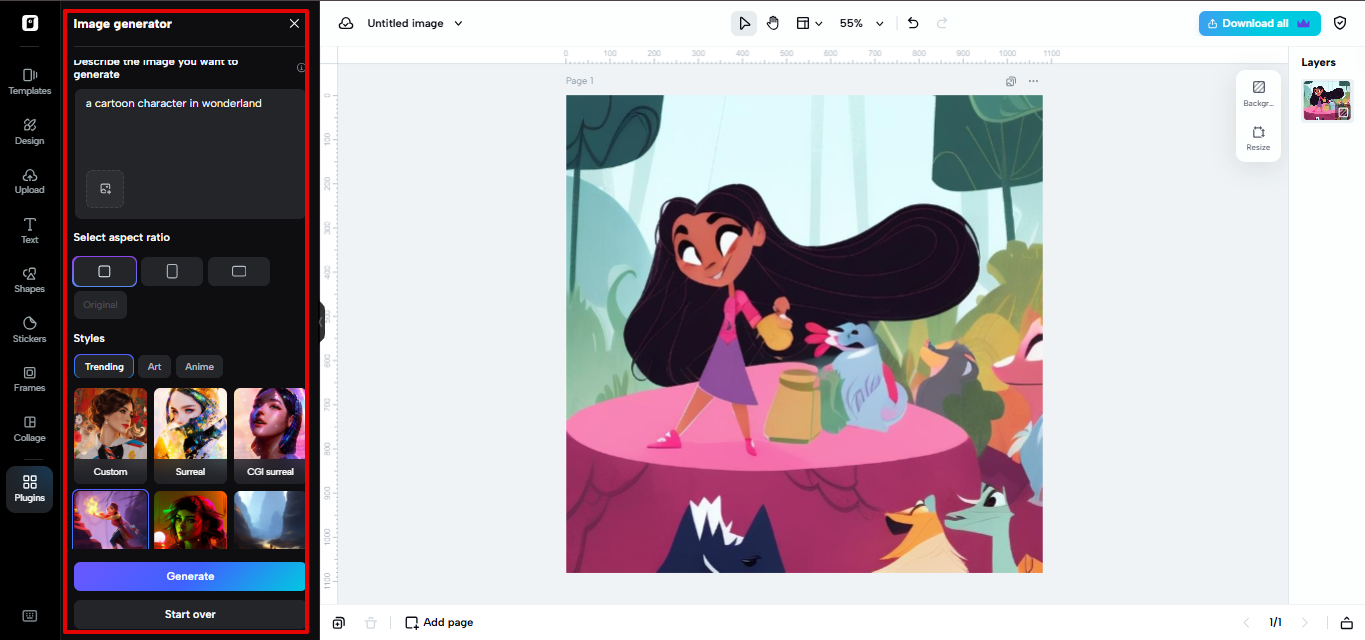
Task: Click the Generate button
Action: tap(189, 576)
